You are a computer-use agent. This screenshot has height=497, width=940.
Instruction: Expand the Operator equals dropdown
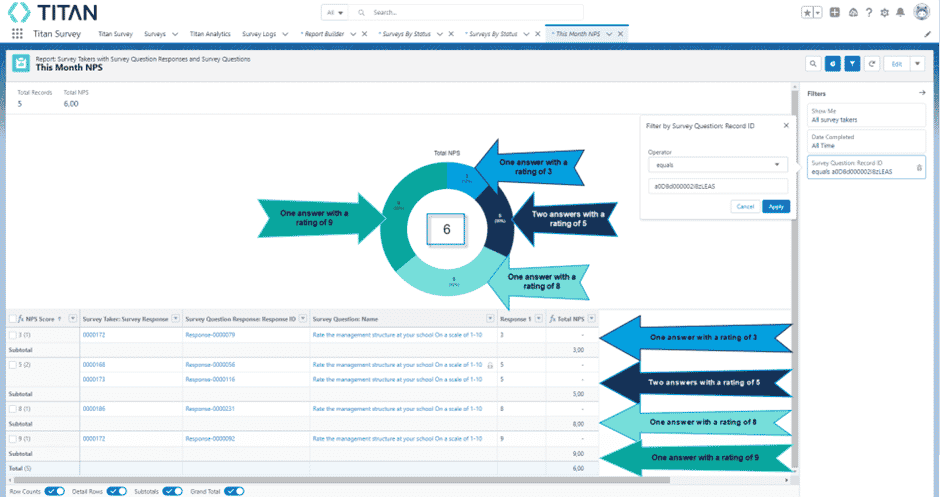click(718, 165)
